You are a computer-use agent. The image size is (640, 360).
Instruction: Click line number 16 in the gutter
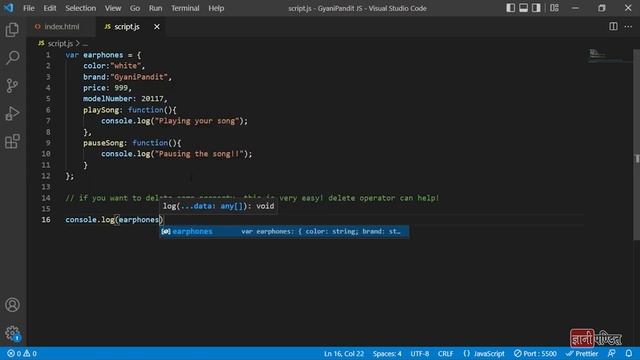click(46, 220)
